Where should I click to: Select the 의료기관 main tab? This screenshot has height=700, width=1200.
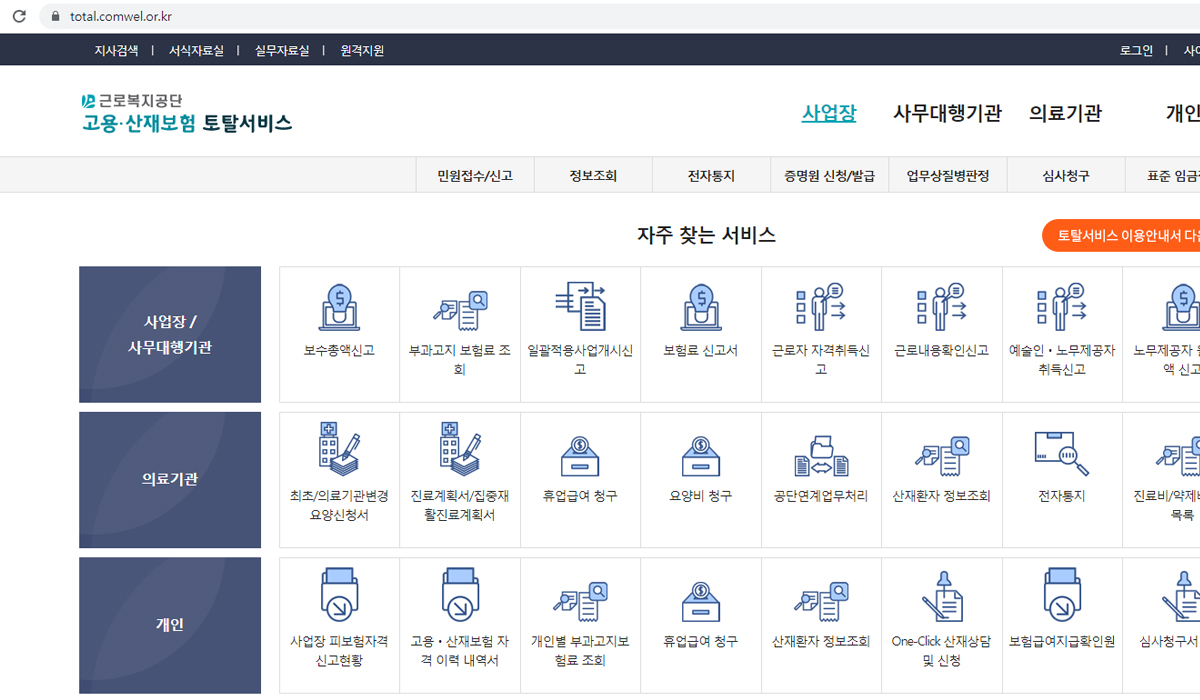point(1065,113)
